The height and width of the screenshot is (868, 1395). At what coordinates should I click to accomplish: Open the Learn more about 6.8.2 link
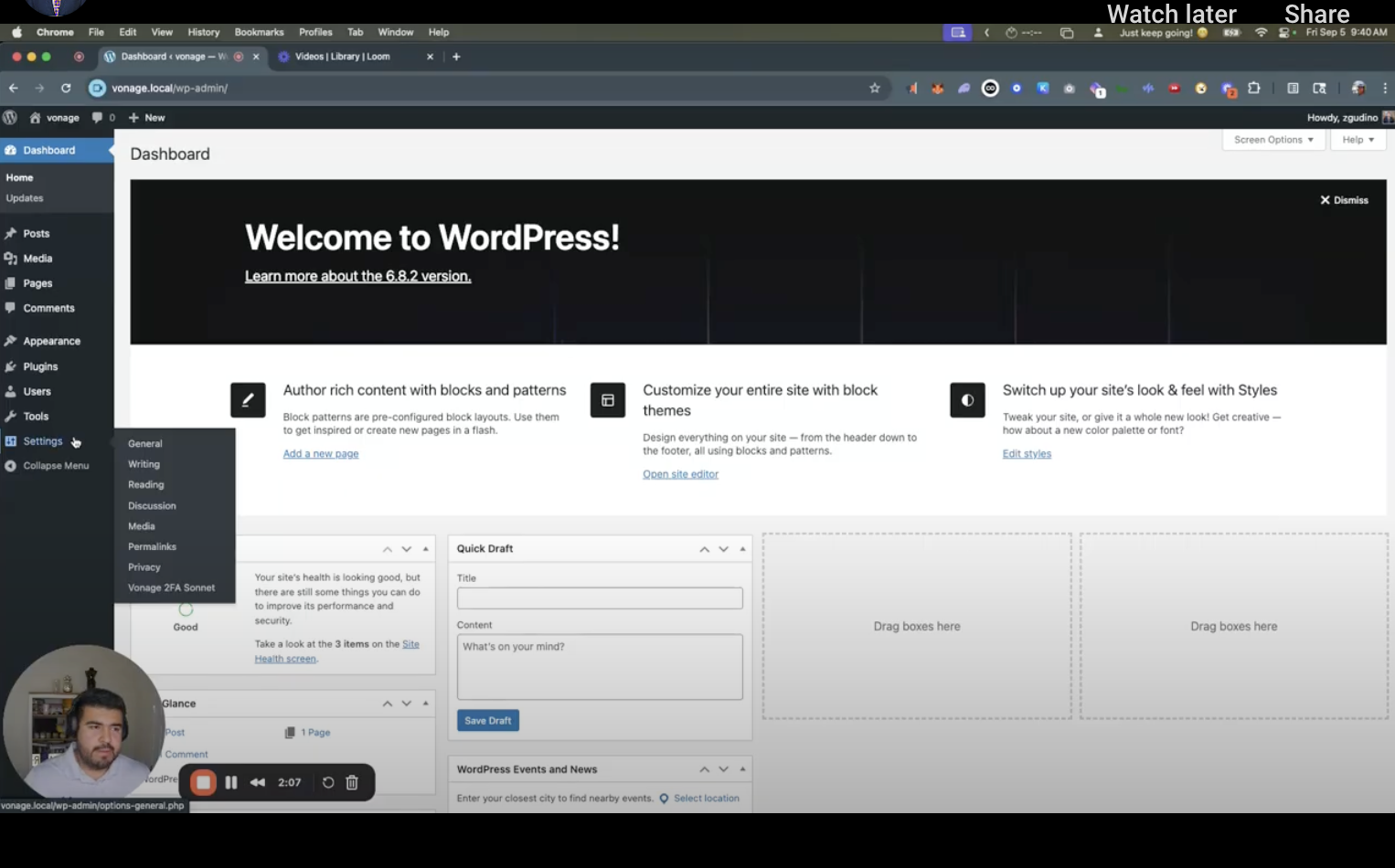[358, 277]
